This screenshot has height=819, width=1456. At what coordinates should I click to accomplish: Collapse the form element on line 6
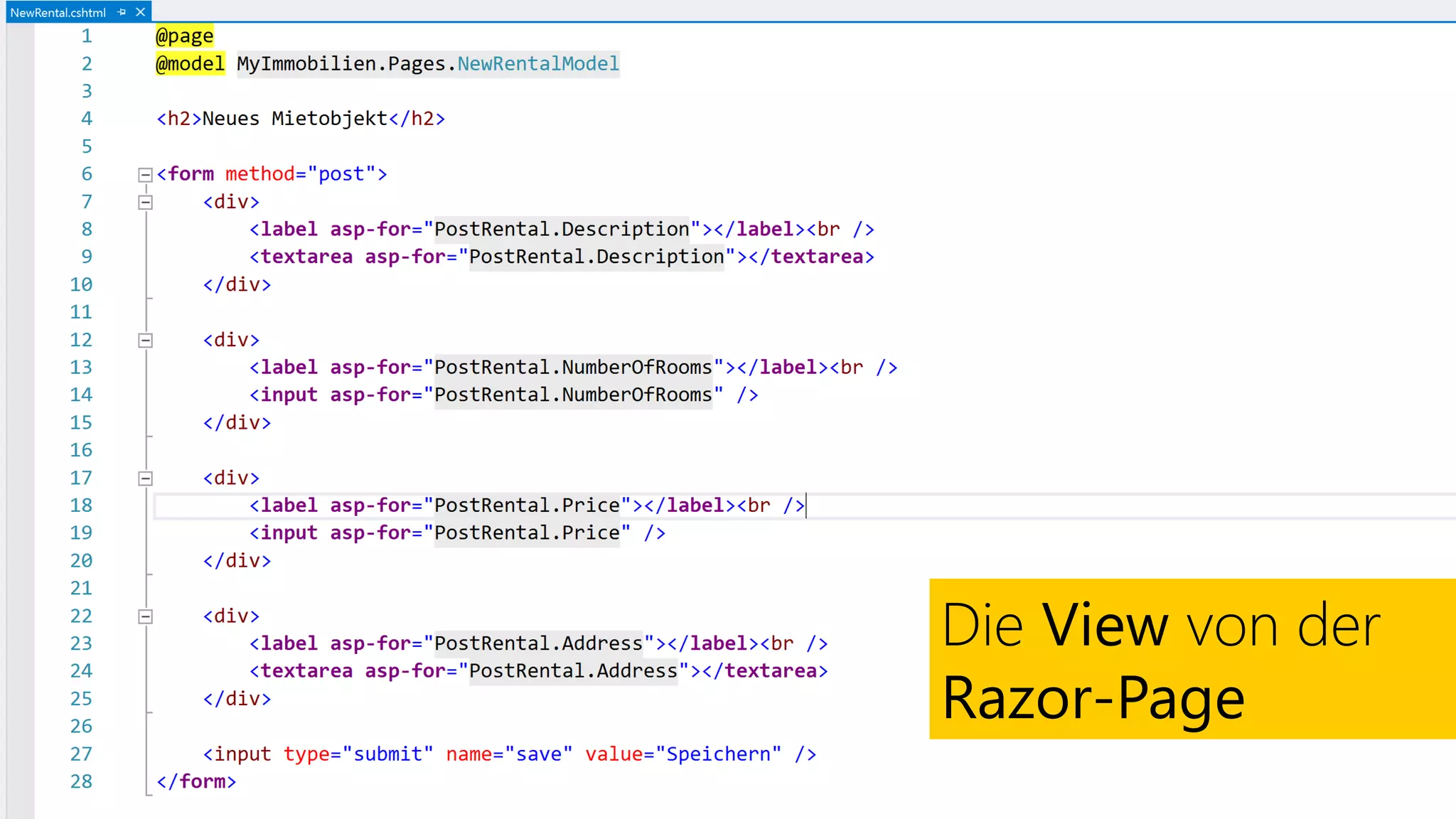[145, 175]
